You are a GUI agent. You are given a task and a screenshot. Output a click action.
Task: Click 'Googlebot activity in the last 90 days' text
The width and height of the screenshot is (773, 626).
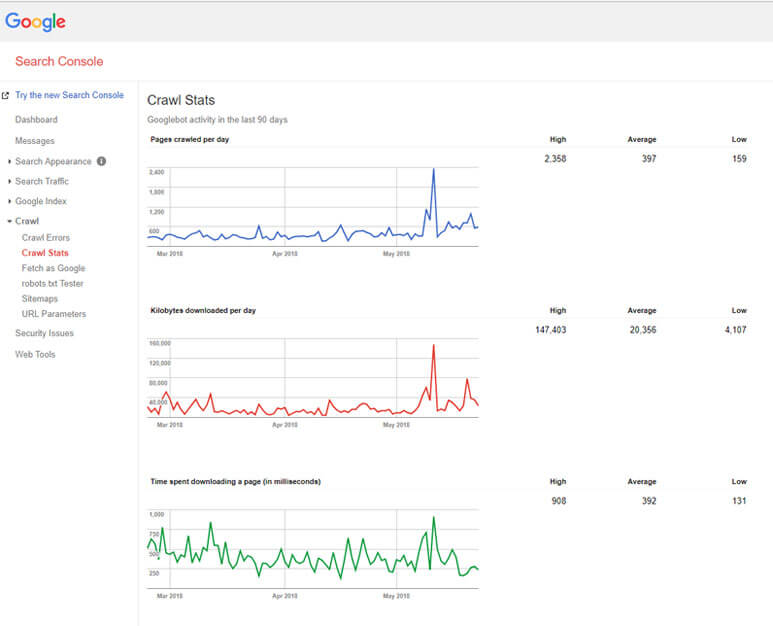click(x=217, y=120)
